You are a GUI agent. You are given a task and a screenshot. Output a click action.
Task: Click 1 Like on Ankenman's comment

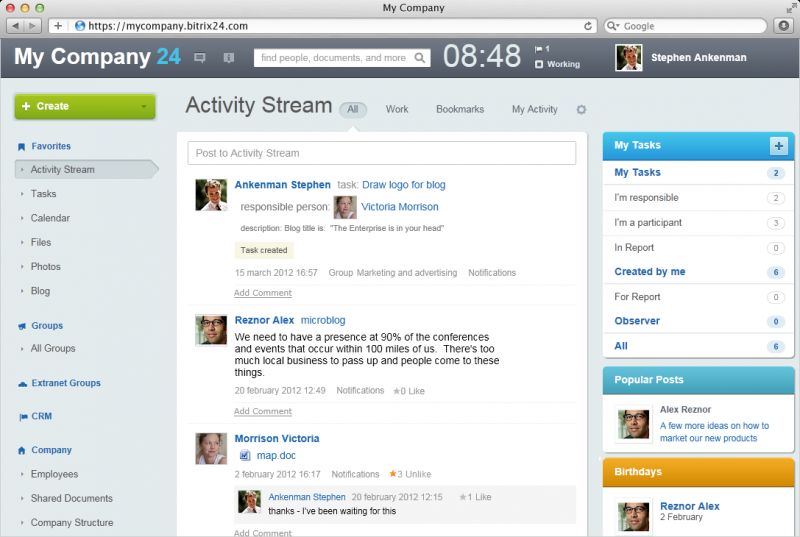click(475, 497)
